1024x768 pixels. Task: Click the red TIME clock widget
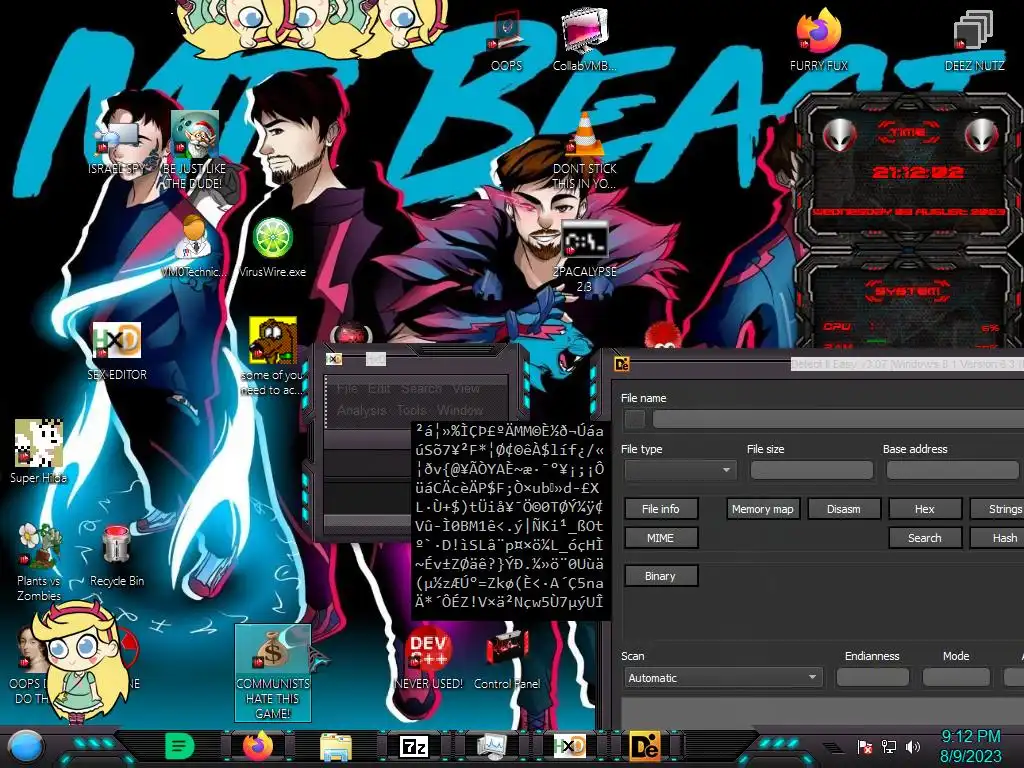[x=910, y=171]
